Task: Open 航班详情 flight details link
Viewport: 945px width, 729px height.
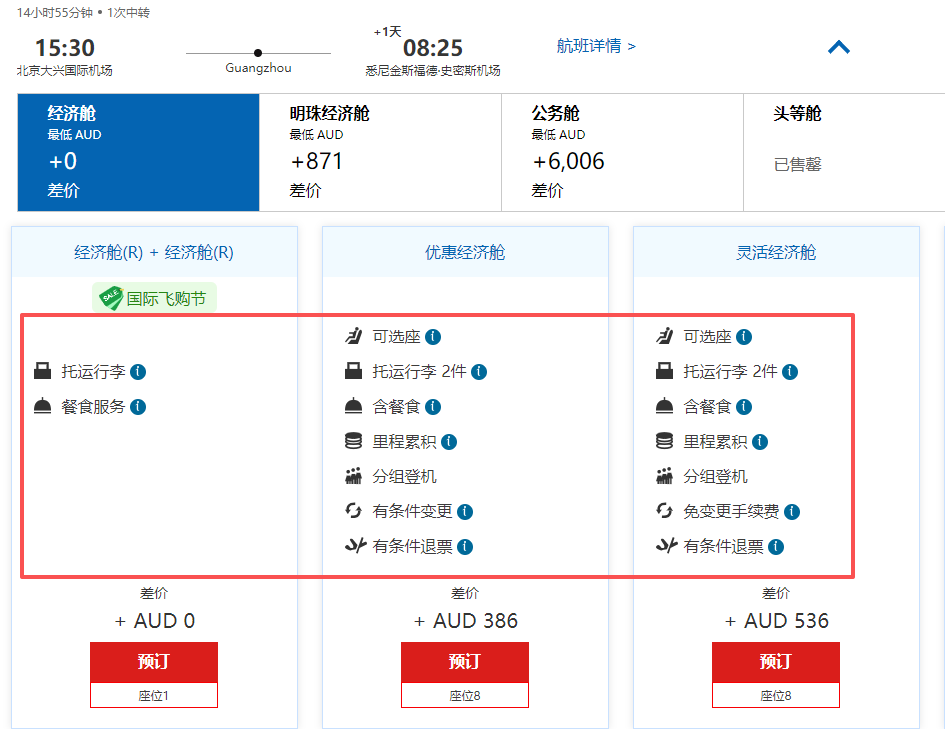Action: (x=596, y=46)
